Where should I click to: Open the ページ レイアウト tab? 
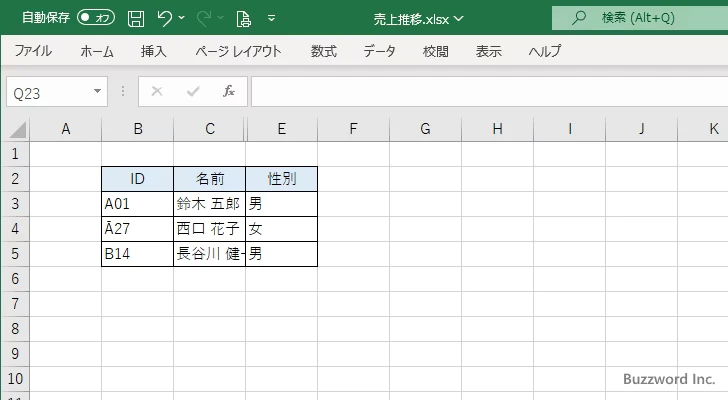point(238,51)
